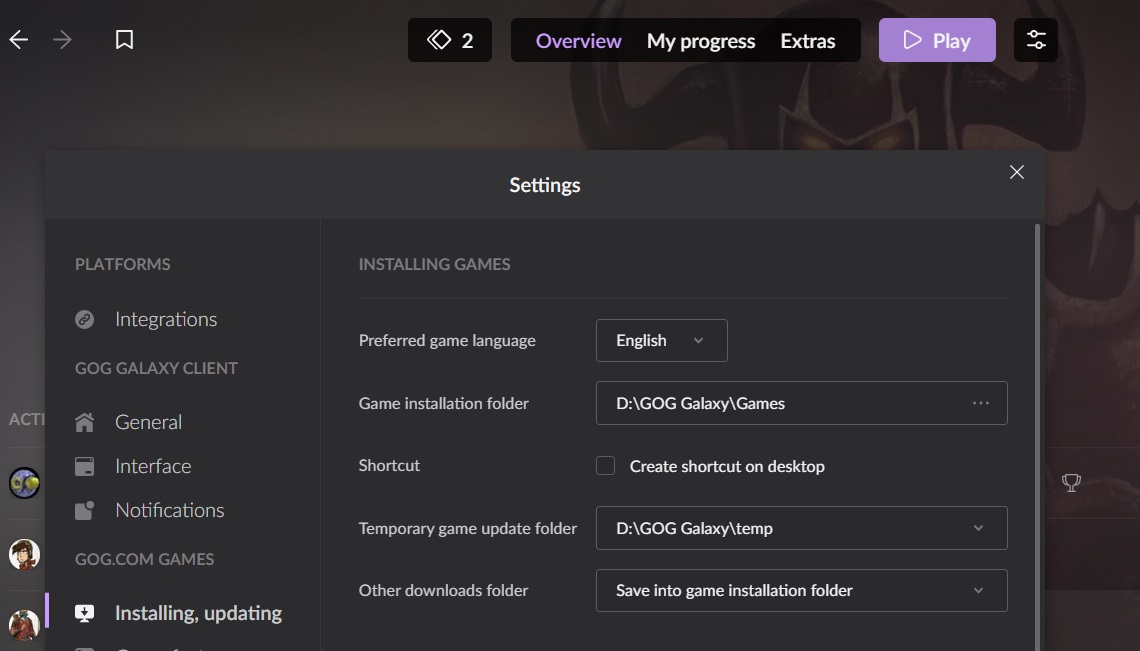Screen dimensions: 1140x651
Task: Open the tags counter showing 2
Action: coord(450,40)
